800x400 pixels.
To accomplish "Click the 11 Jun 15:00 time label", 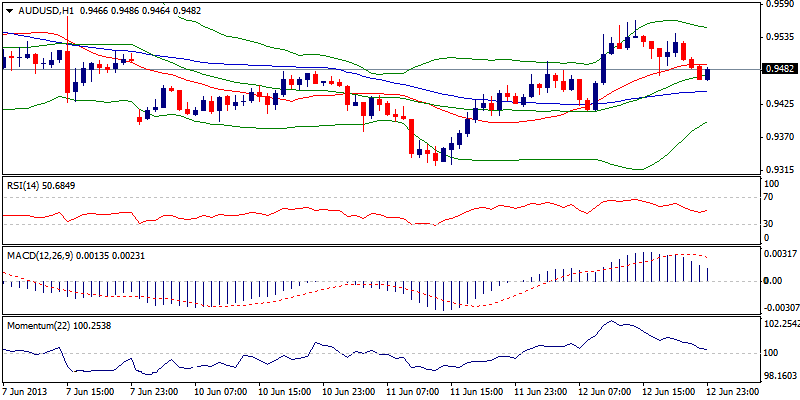I will coord(475,393).
